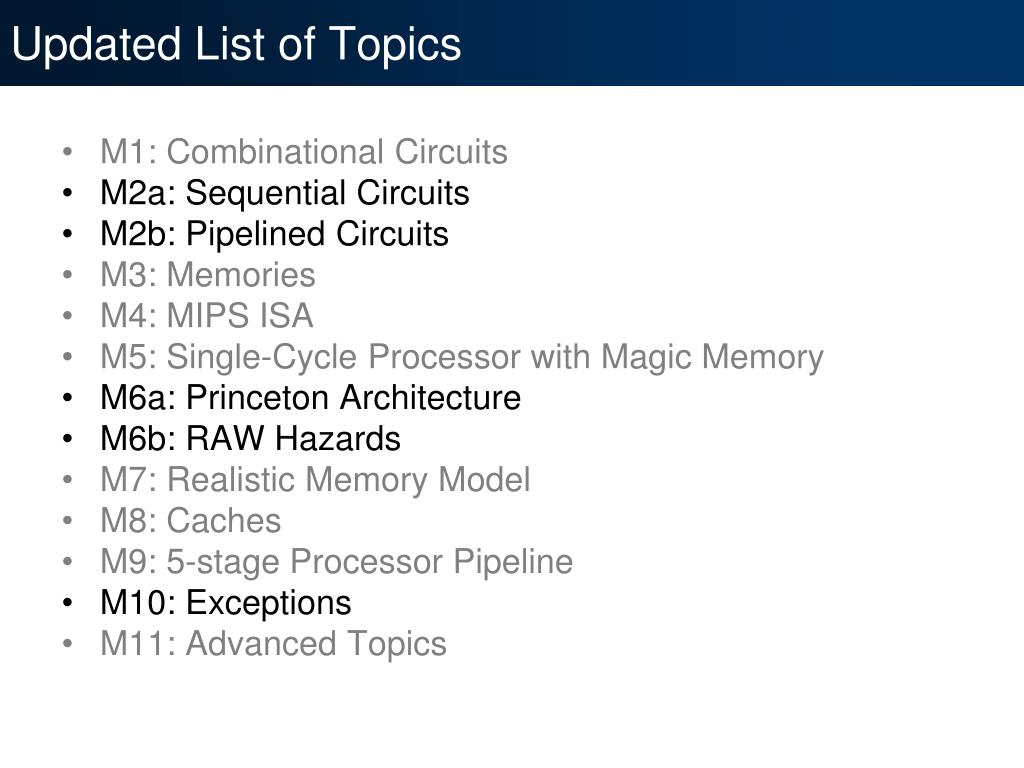
Task: Click the M6b: RAW Hazards entry
Action: pos(250,439)
